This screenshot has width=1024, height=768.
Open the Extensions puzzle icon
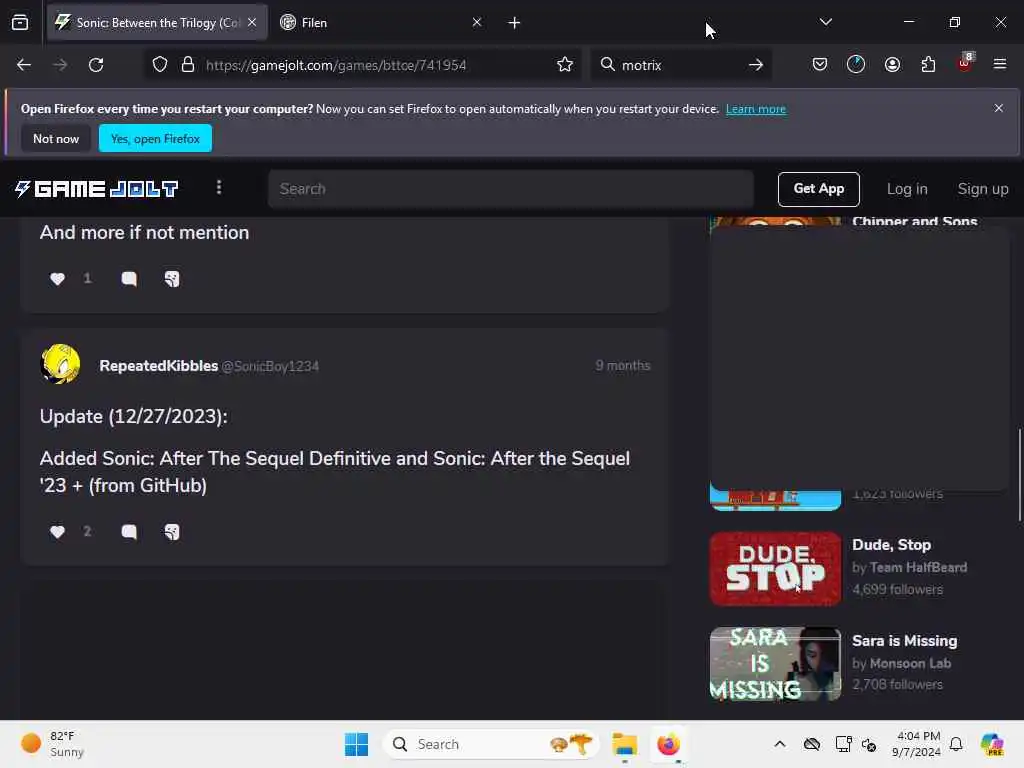coord(928,65)
